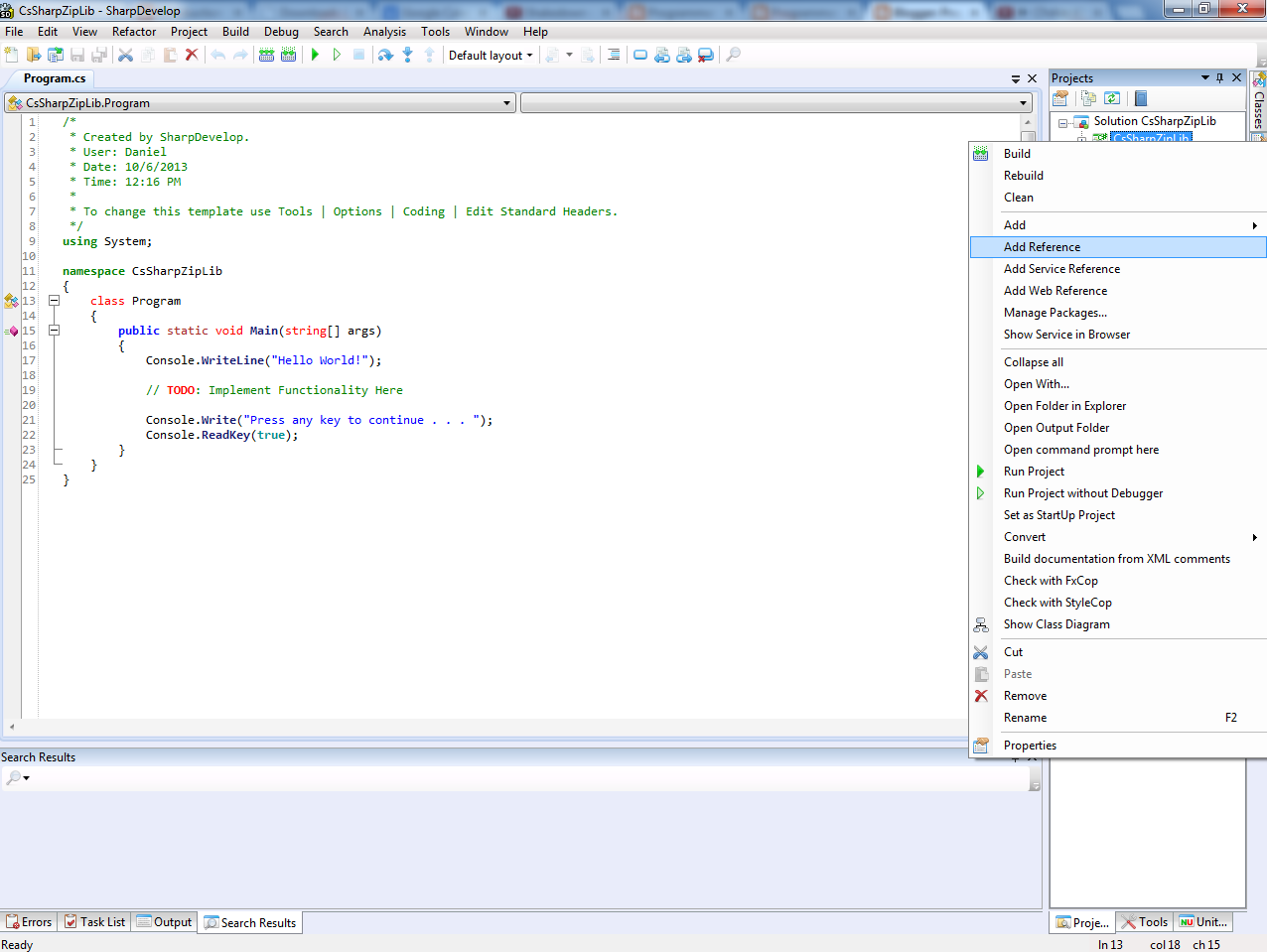Create a new file with the toolbar icon
Screen dimensions: 1267x952
pyautogui.click(x=11, y=55)
